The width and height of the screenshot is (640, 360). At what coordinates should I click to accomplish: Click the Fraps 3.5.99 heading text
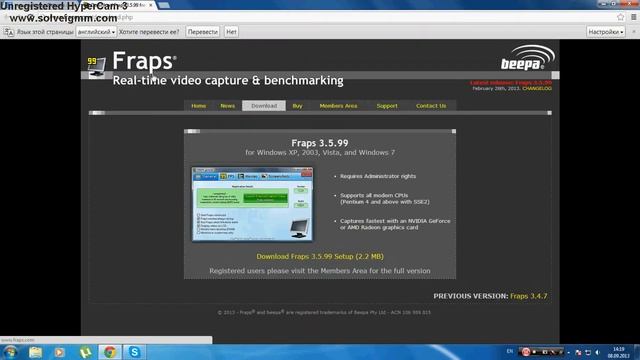pyautogui.click(x=320, y=143)
